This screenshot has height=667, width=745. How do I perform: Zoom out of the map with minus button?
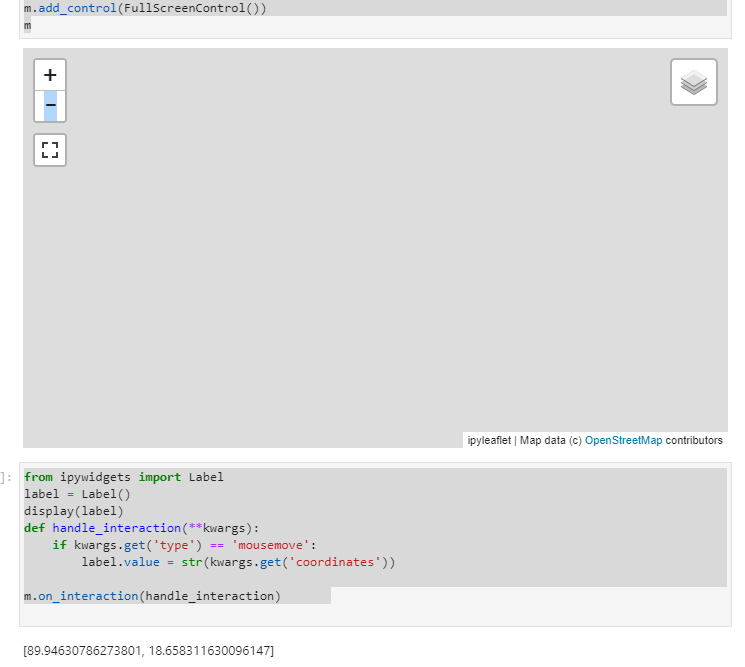click(x=50, y=105)
